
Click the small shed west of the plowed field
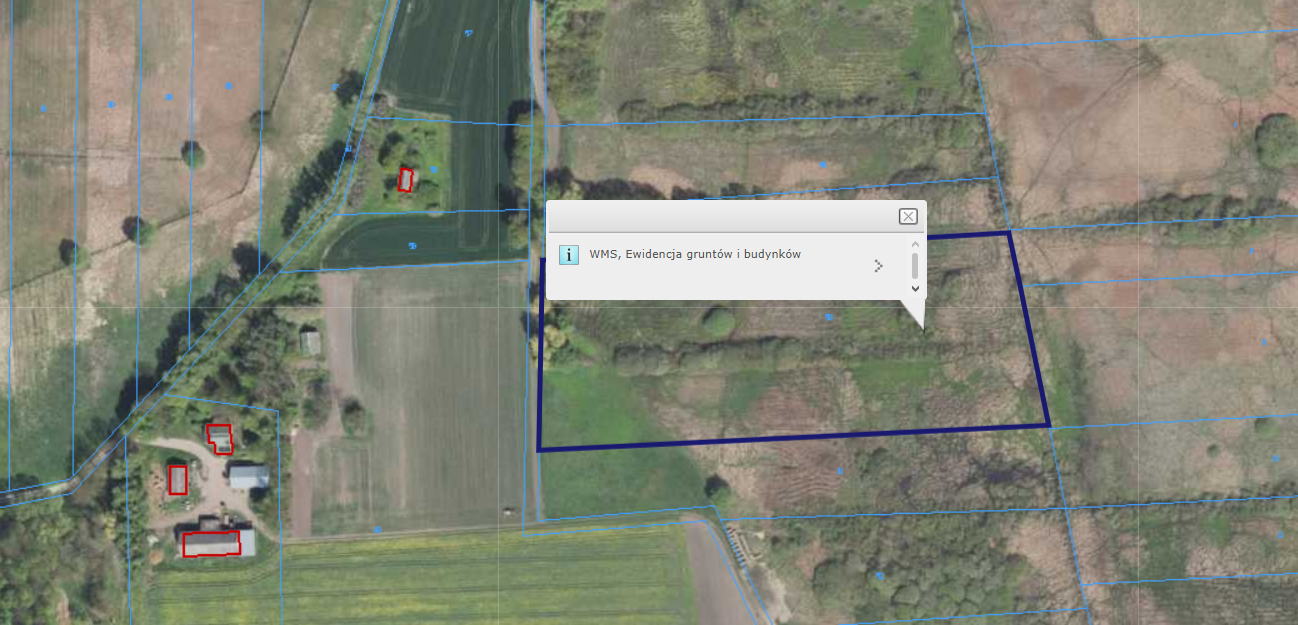click(x=311, y=343)
